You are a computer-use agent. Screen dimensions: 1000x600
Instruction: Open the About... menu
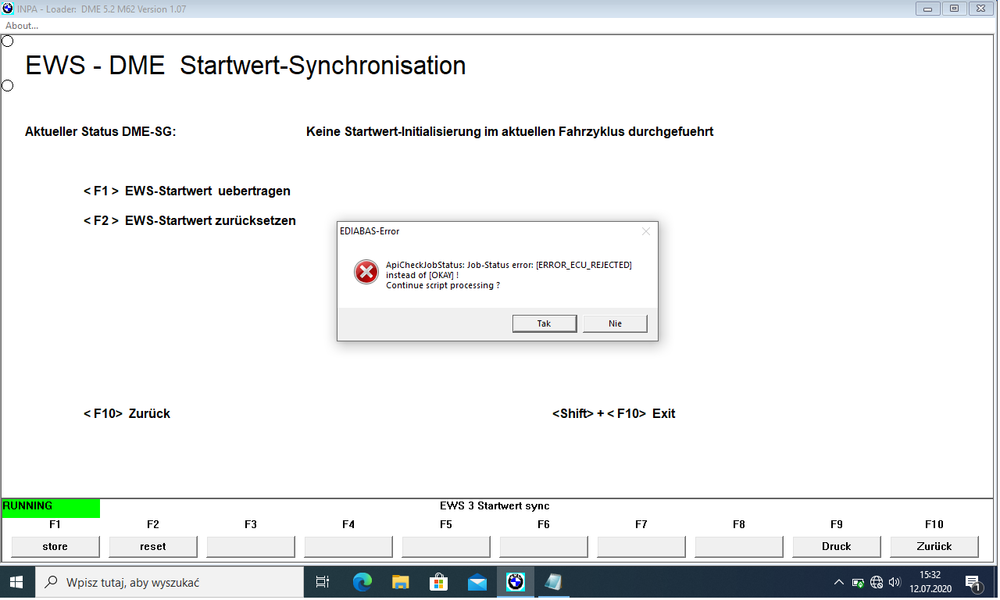pos(22,25)
